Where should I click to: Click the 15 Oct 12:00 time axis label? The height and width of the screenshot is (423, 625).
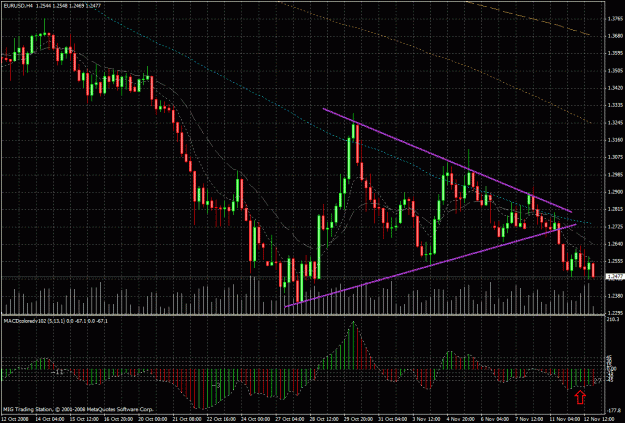coord(85,419)
